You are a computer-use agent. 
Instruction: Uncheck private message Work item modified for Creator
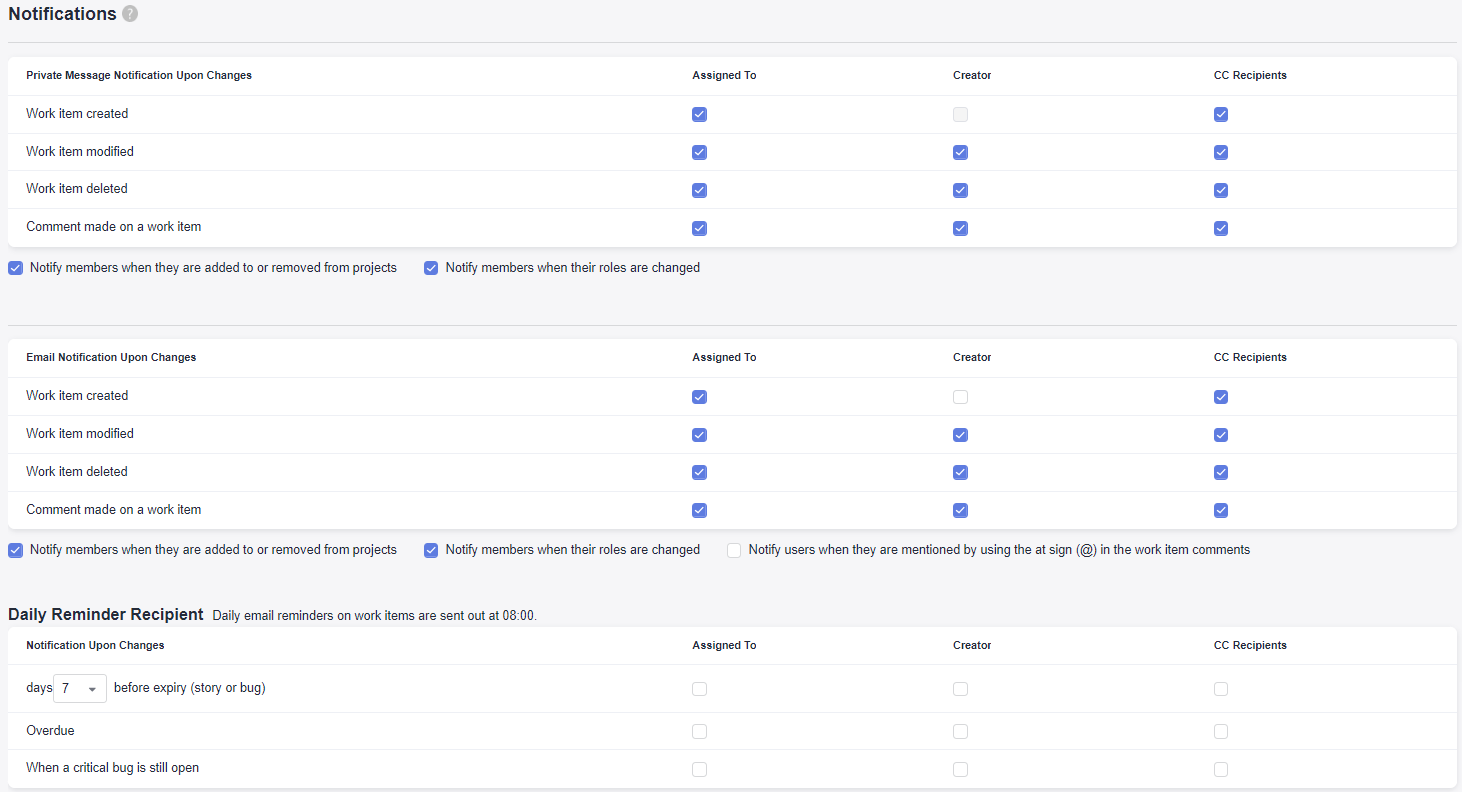(x=960, y=152)
